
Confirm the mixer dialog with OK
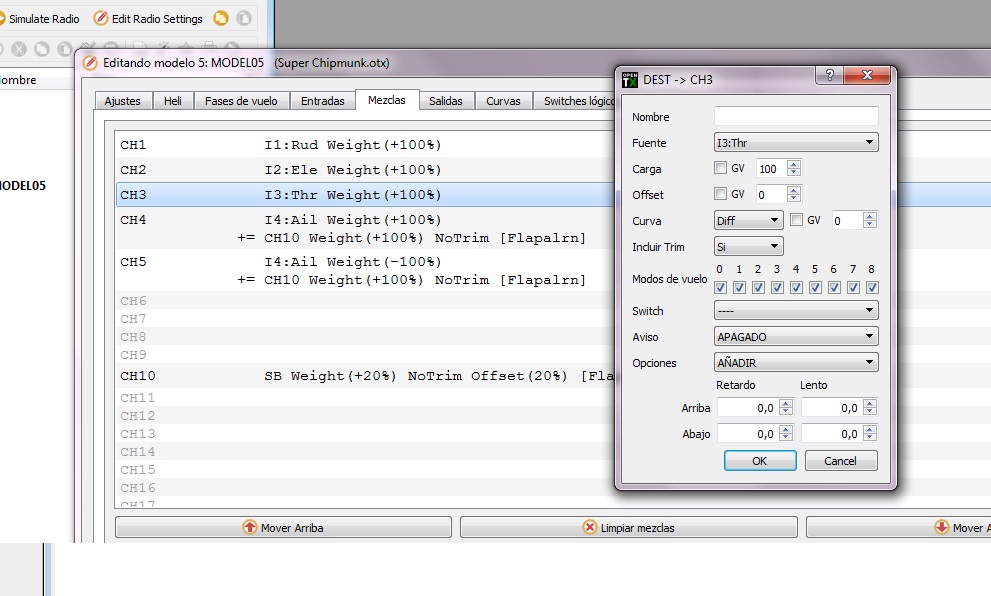point(760,461)
